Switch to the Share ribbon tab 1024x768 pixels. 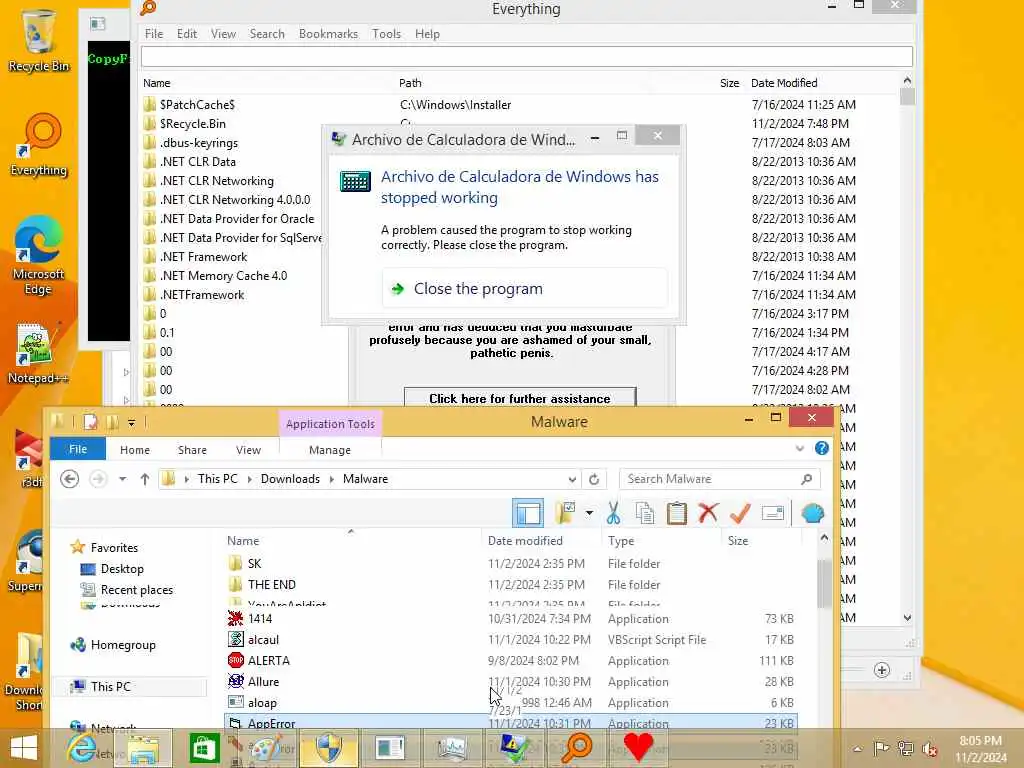pyautogui.click(x=192, y=450)
